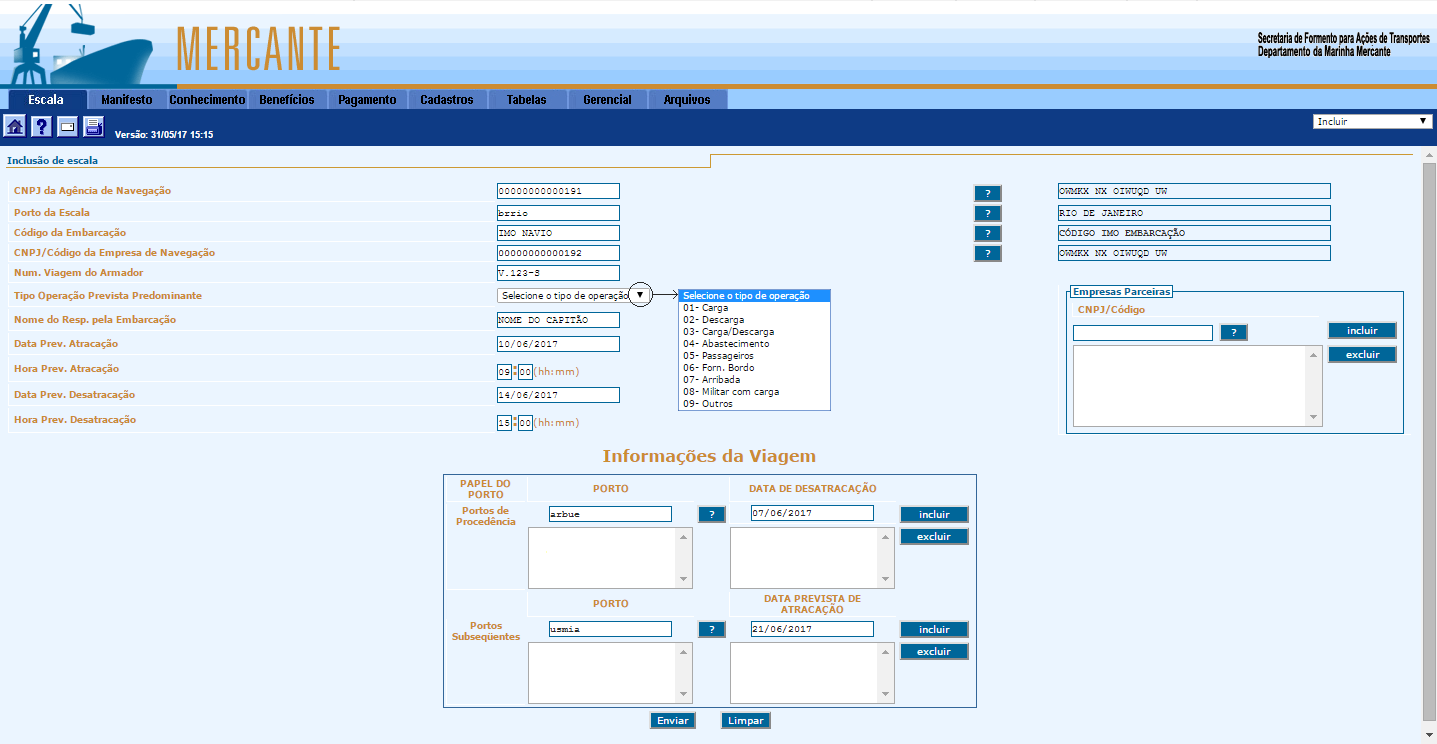Switch to the Escala tab
Image resolution: width=1437 pixels, height=744 pixels.
click(46, 100)
